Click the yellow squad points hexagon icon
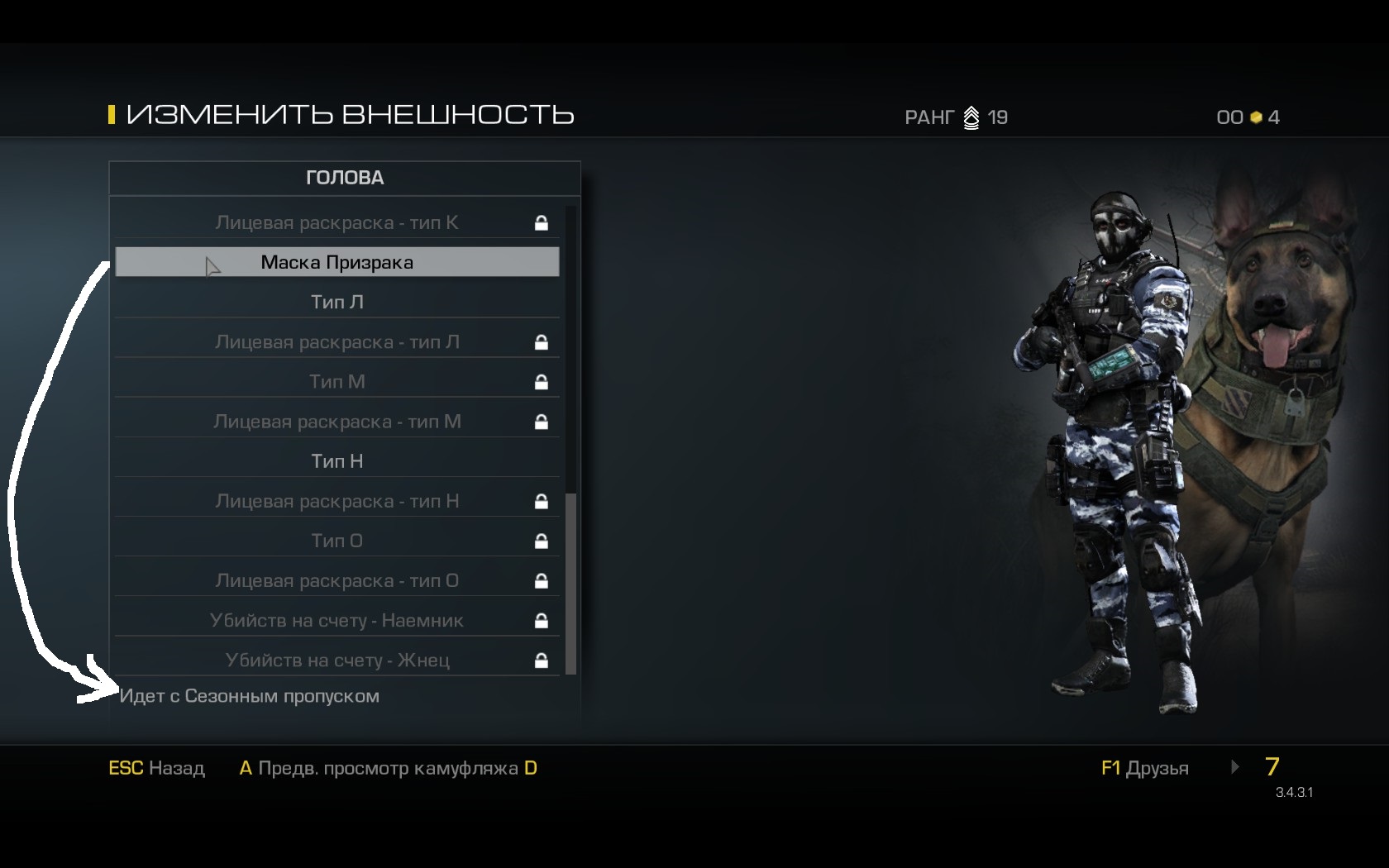The height and width of the screenshot is (868, 1389). pos(1256,117)
